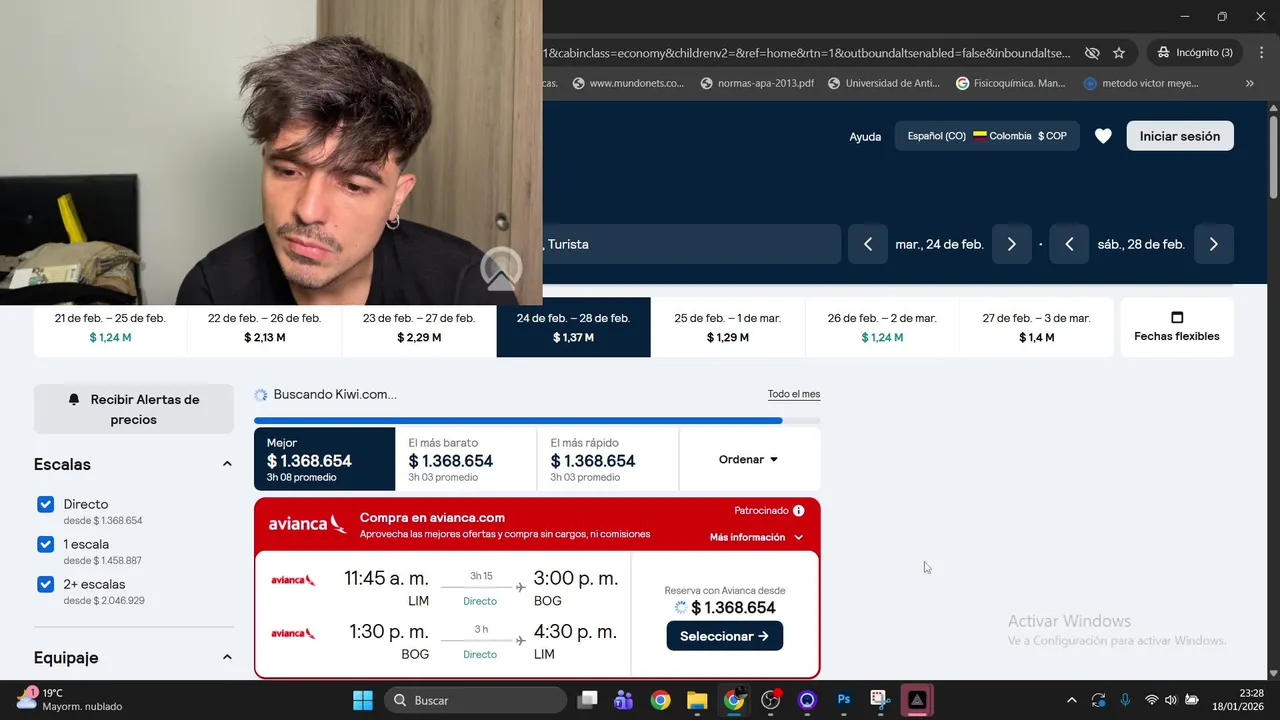Collapse the Equipaje filter section
Screen dimensions: 1280x720
227,657
